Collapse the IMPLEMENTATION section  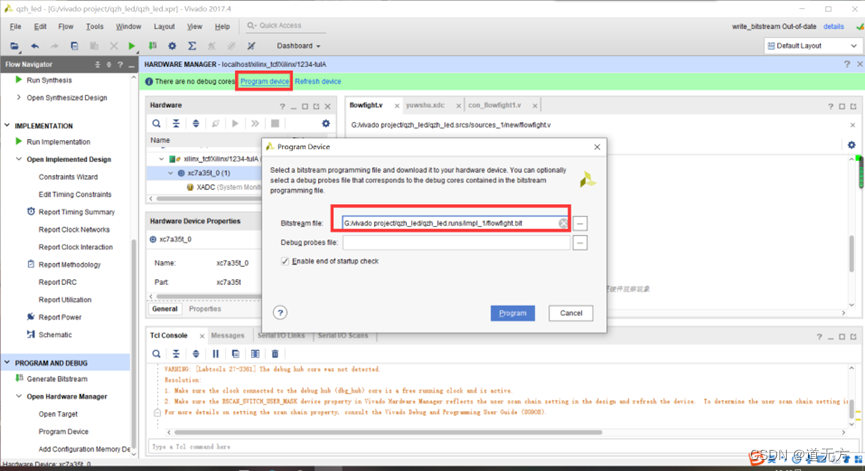click(x=7, y=126)
